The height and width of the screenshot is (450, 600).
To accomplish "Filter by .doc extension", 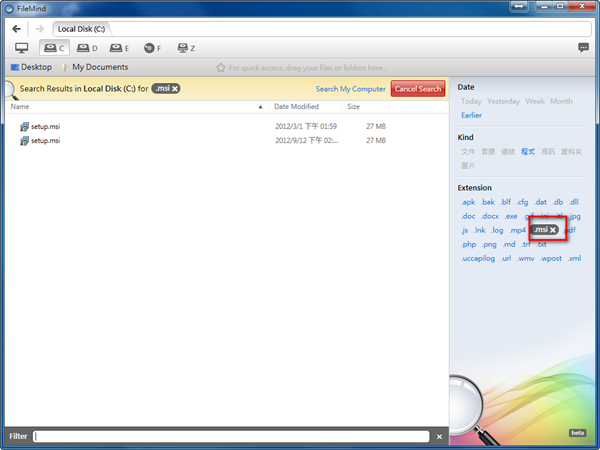I will coord(468,216).
